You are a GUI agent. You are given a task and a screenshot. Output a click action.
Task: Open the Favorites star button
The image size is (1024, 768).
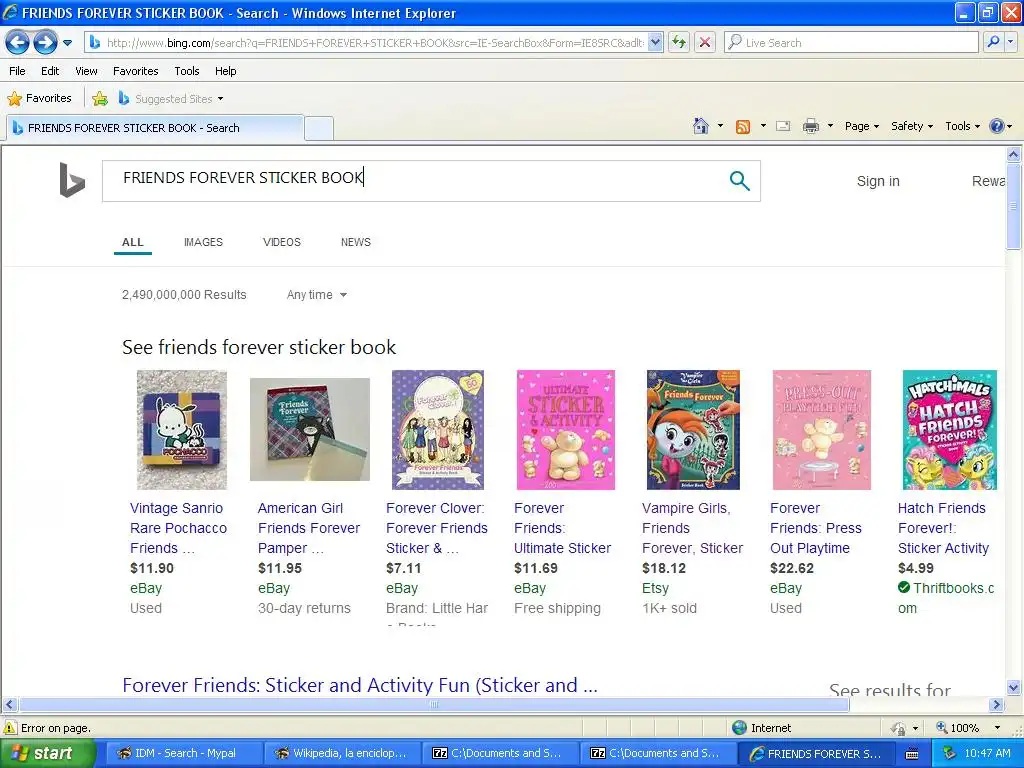(x=39, y=99)
